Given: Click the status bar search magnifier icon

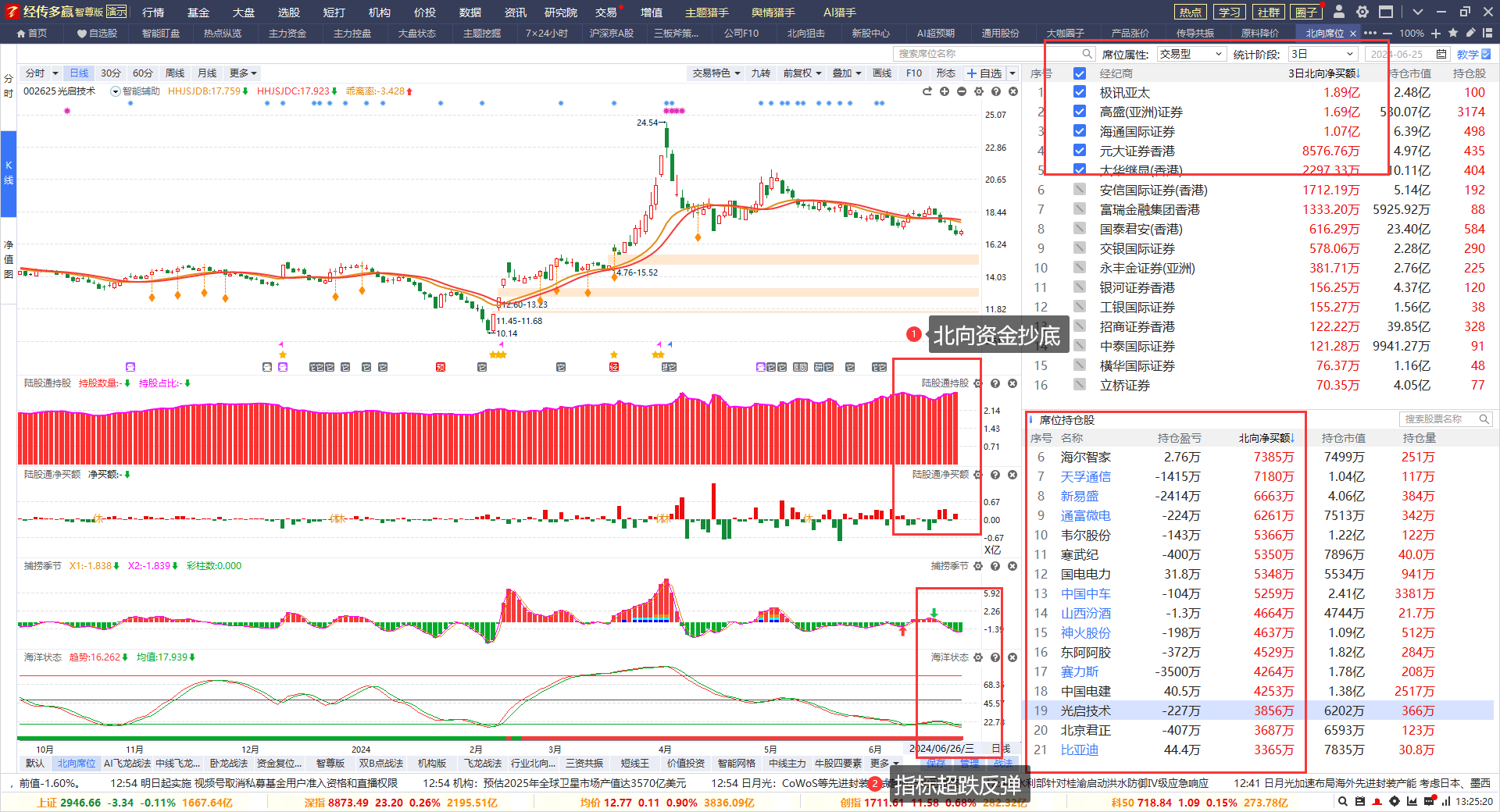Looking at the screenshot, I should pyautogui.click(x=1342, y=801).
